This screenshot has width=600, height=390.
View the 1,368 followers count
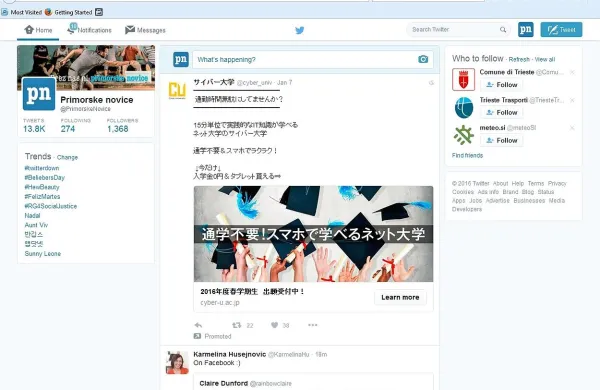coord(122,126)
